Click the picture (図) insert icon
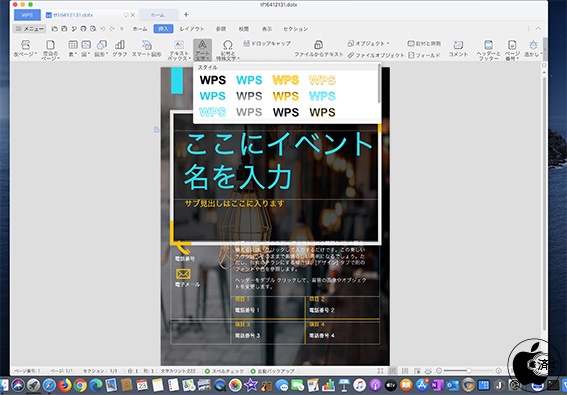Screen dimensions: 567x395 [x=86, y=48]
